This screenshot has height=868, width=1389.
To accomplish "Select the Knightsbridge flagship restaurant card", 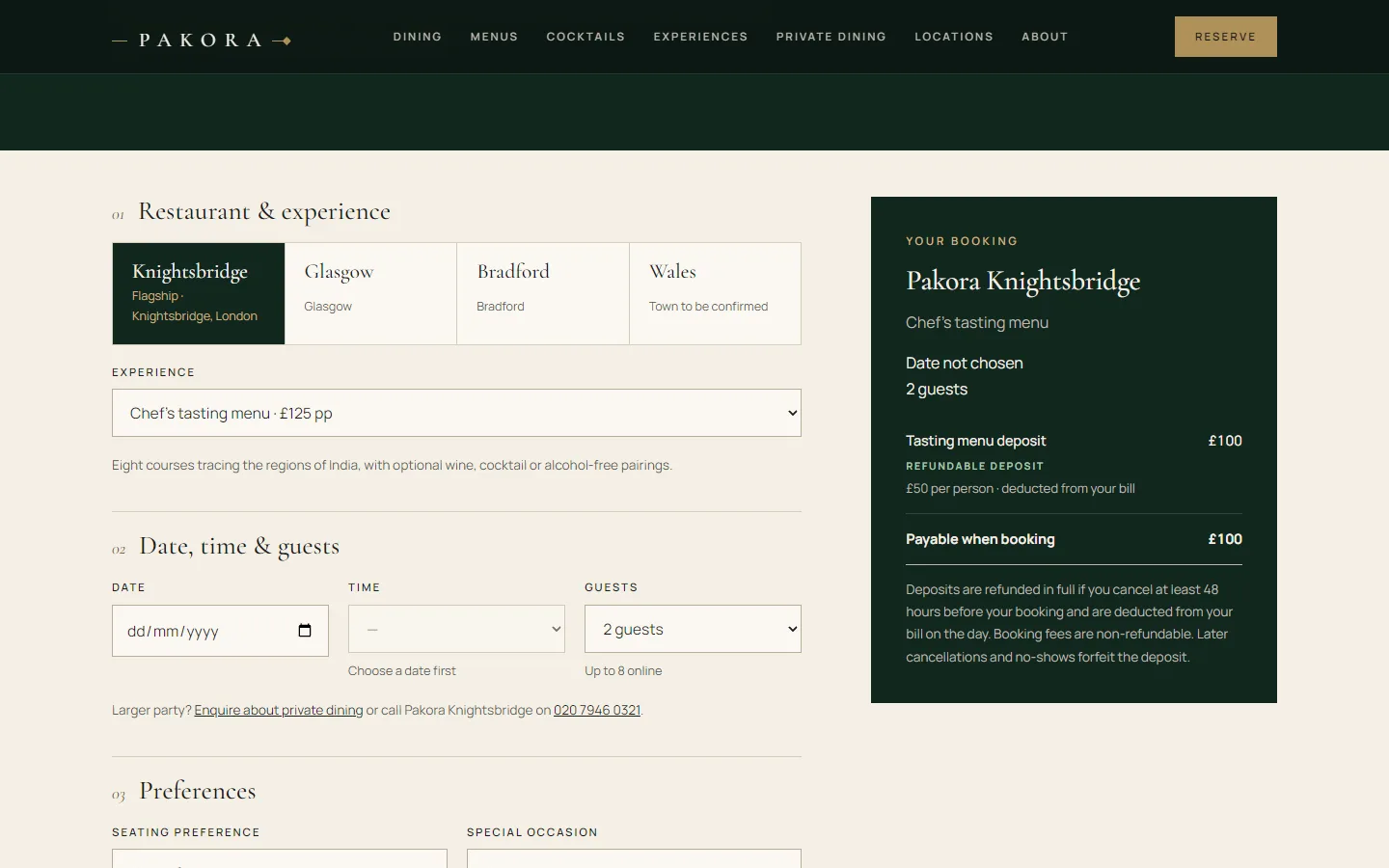I will (x=199, y=293).
